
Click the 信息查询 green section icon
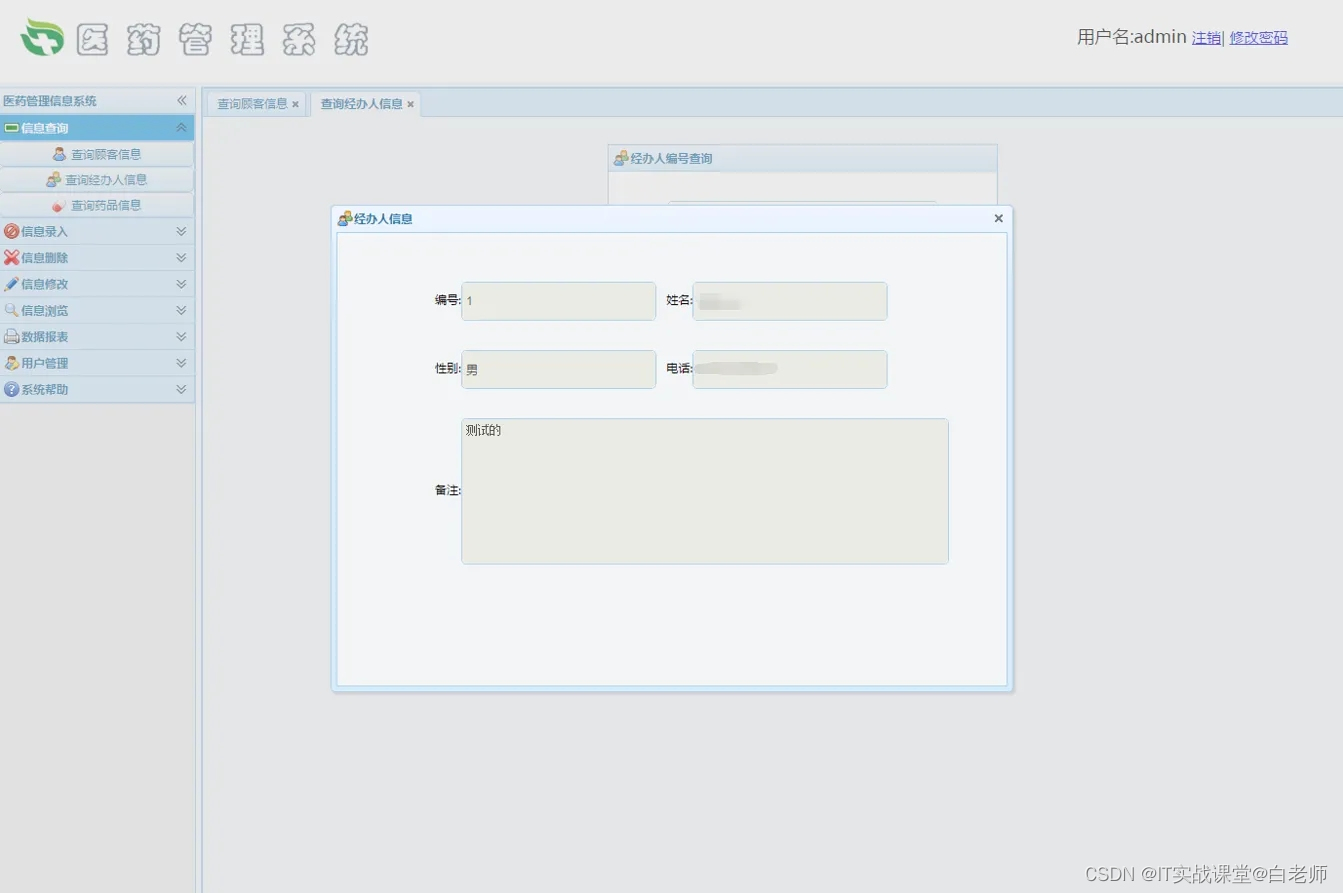pyautogui.click(x=11, y=128)
